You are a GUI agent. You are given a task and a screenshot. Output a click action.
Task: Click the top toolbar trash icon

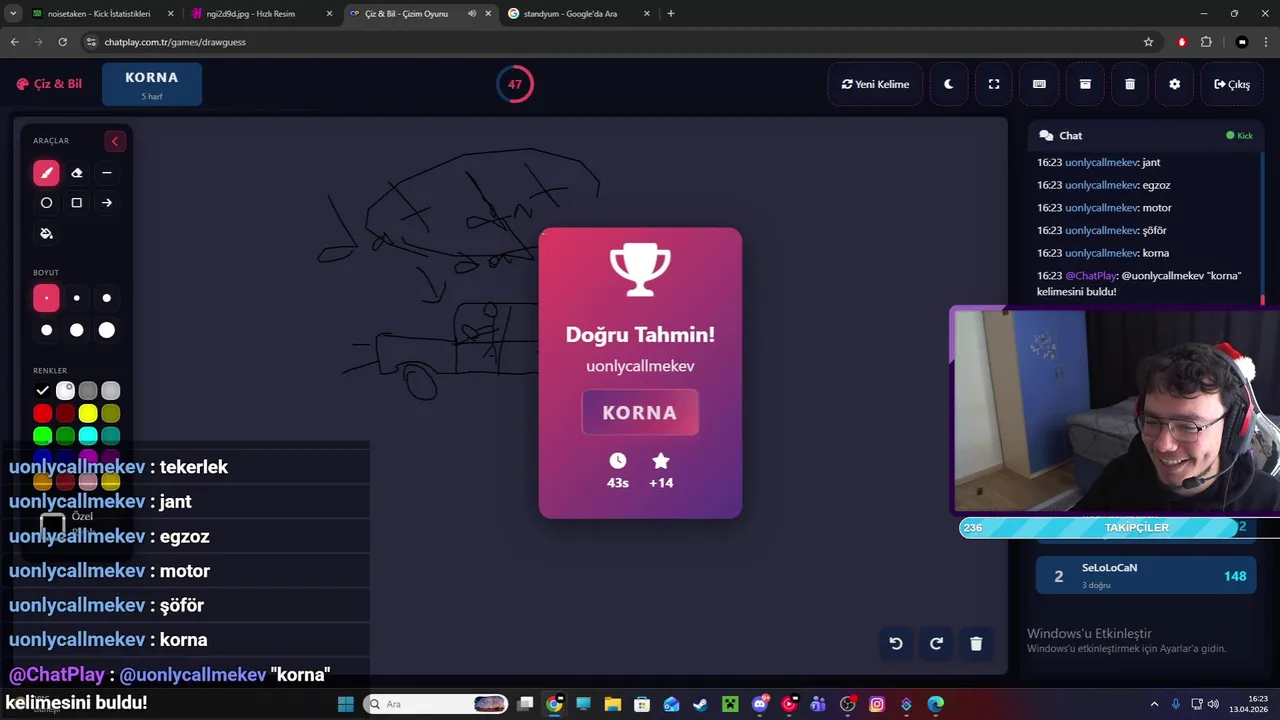1130,84
